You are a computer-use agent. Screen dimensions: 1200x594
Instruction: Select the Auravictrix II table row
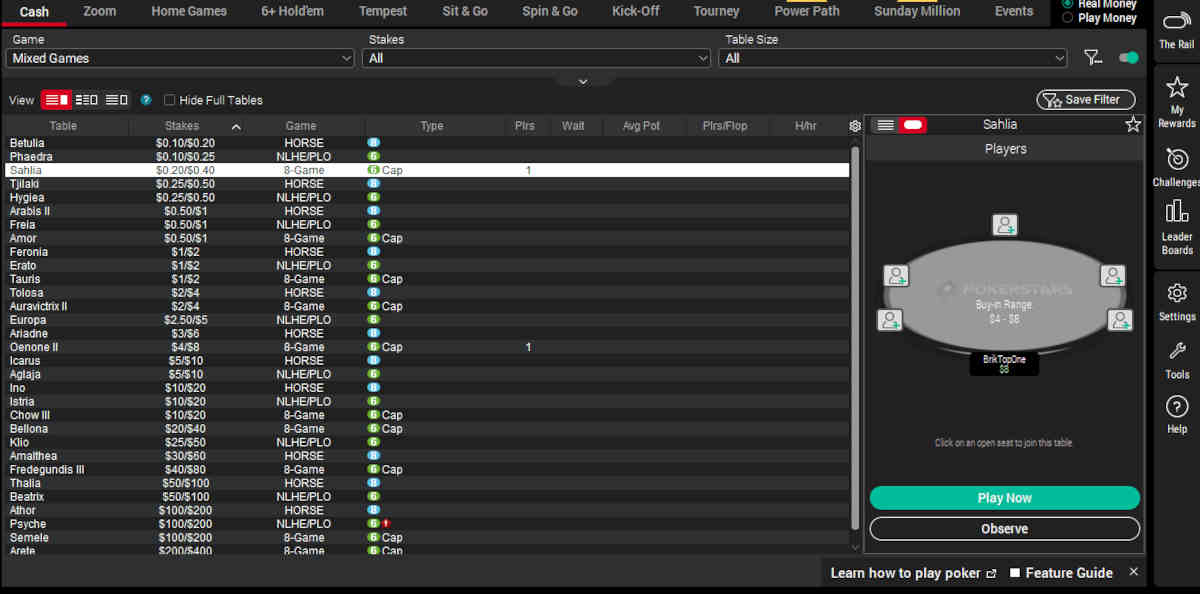point(427,306)
